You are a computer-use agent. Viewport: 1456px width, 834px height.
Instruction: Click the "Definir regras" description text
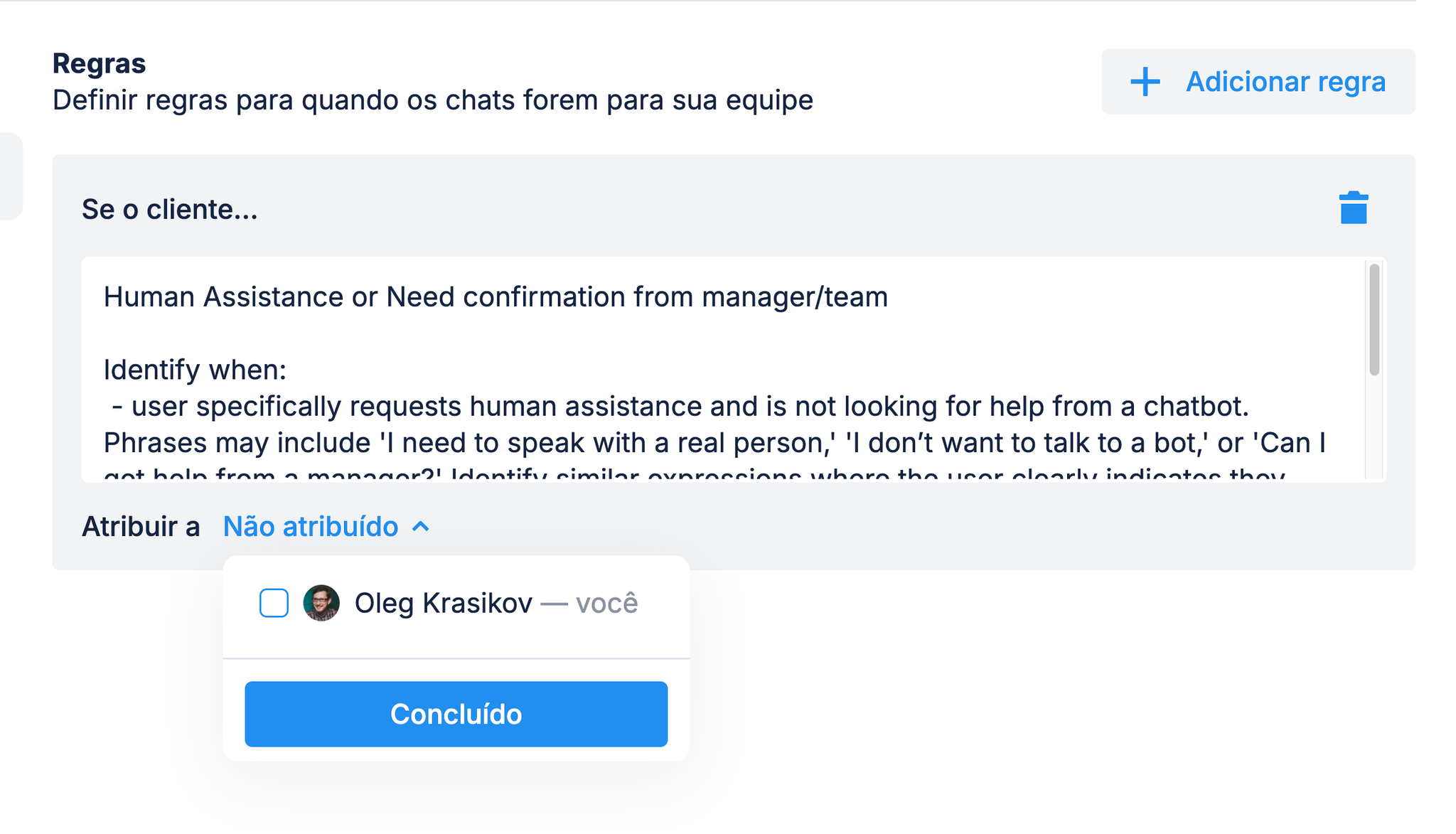point(432,100)
